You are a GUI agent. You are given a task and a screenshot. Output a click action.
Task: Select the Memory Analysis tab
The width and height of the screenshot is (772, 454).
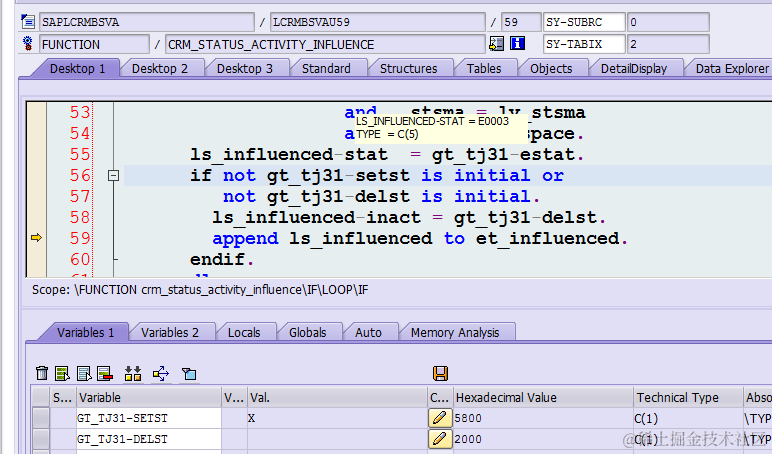click(x=455, y=332)
